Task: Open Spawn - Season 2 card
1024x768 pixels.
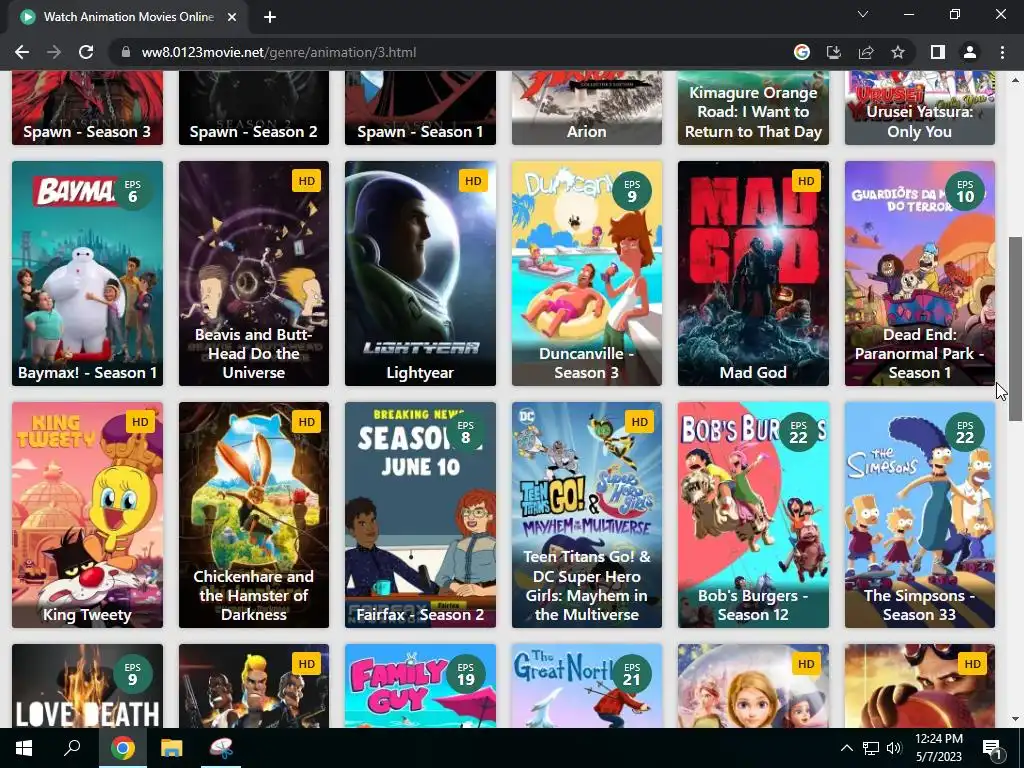Action: pos(253,108)
